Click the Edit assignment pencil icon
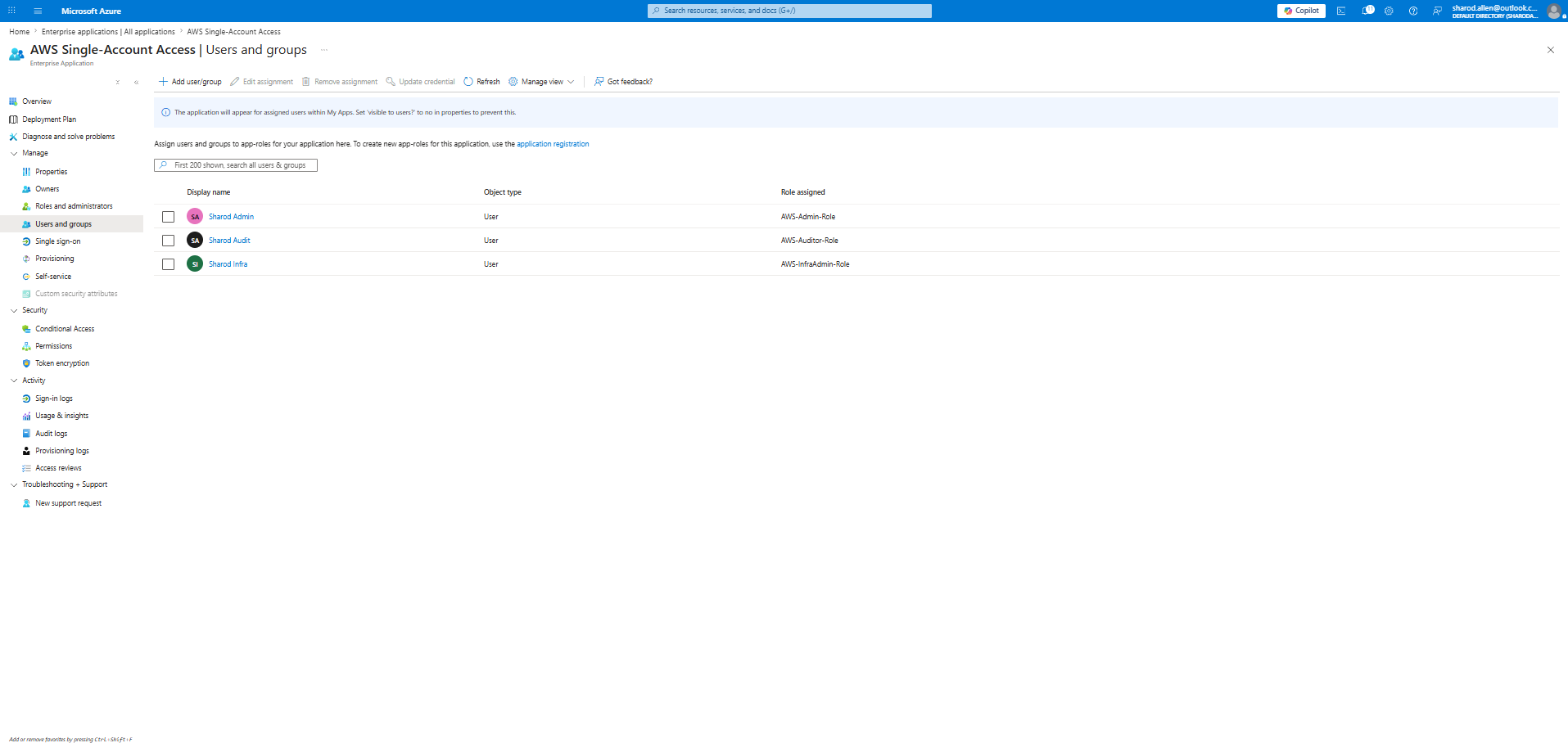1568x743 pixels. (235, 82)
